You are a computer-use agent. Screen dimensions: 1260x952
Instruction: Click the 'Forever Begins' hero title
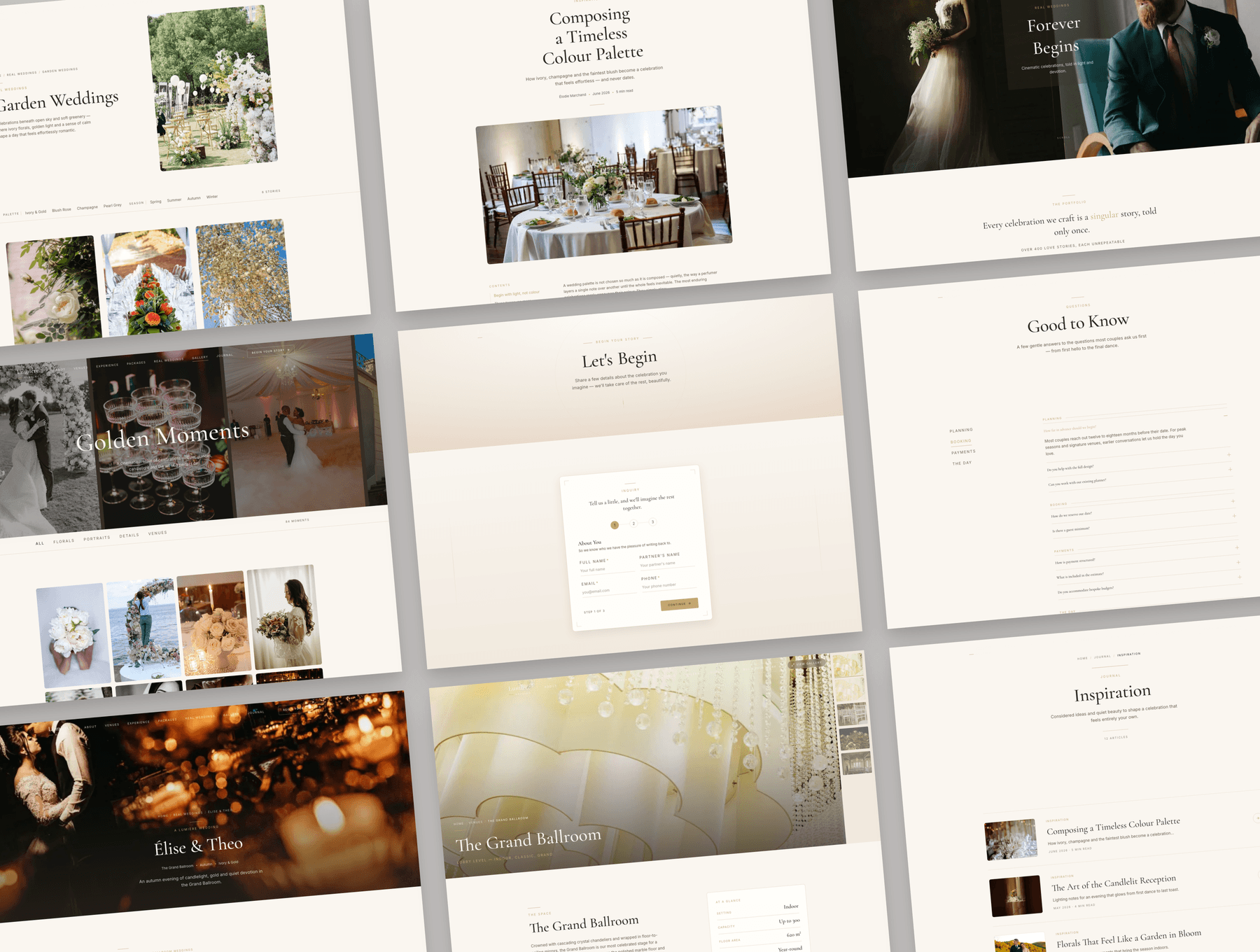point(1056,36)
